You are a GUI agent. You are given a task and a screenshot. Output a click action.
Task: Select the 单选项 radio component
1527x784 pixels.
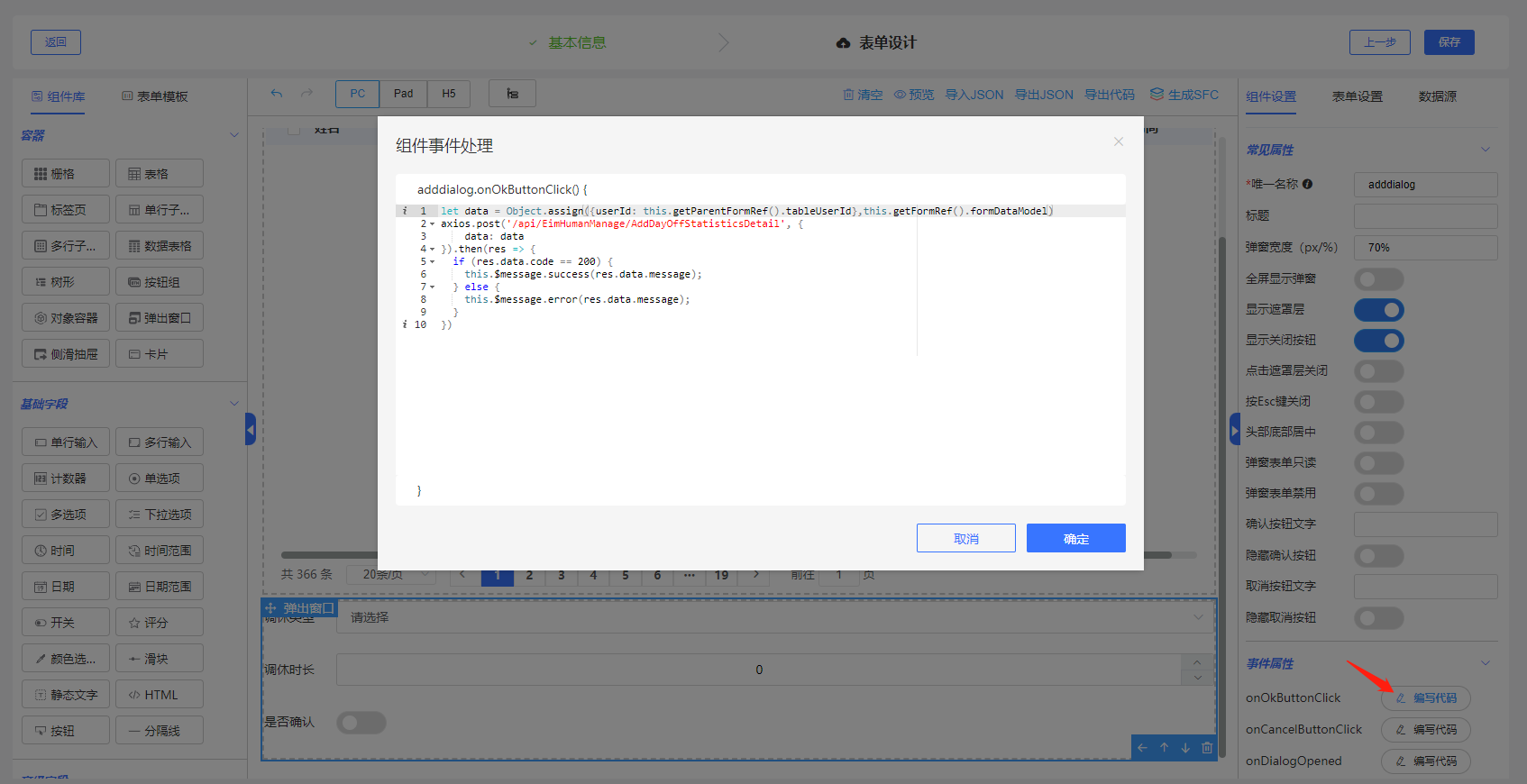pyautogui.click(x=160, y=478)
